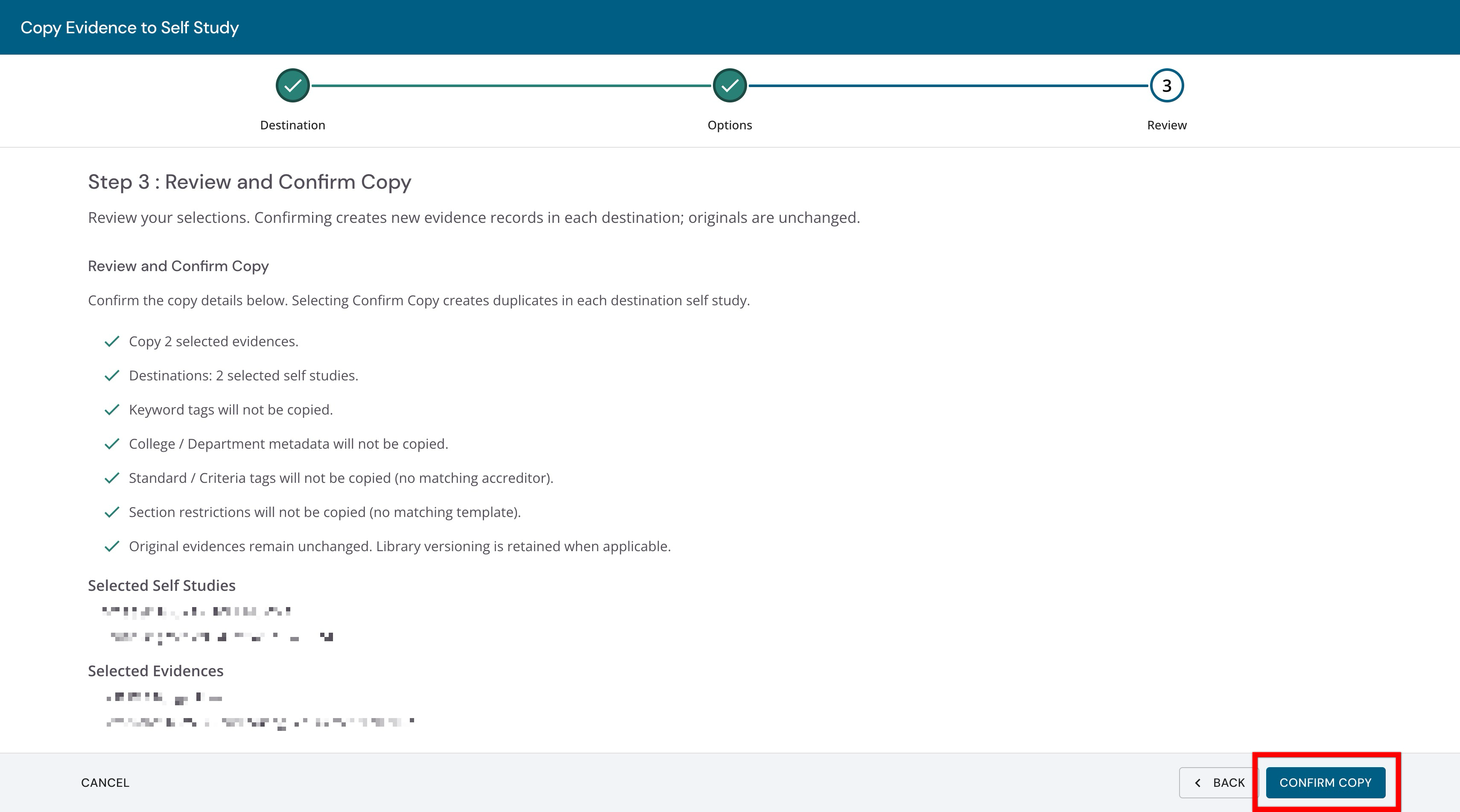Click the 'Selected Evidences' heading

(x=155, y=671)
